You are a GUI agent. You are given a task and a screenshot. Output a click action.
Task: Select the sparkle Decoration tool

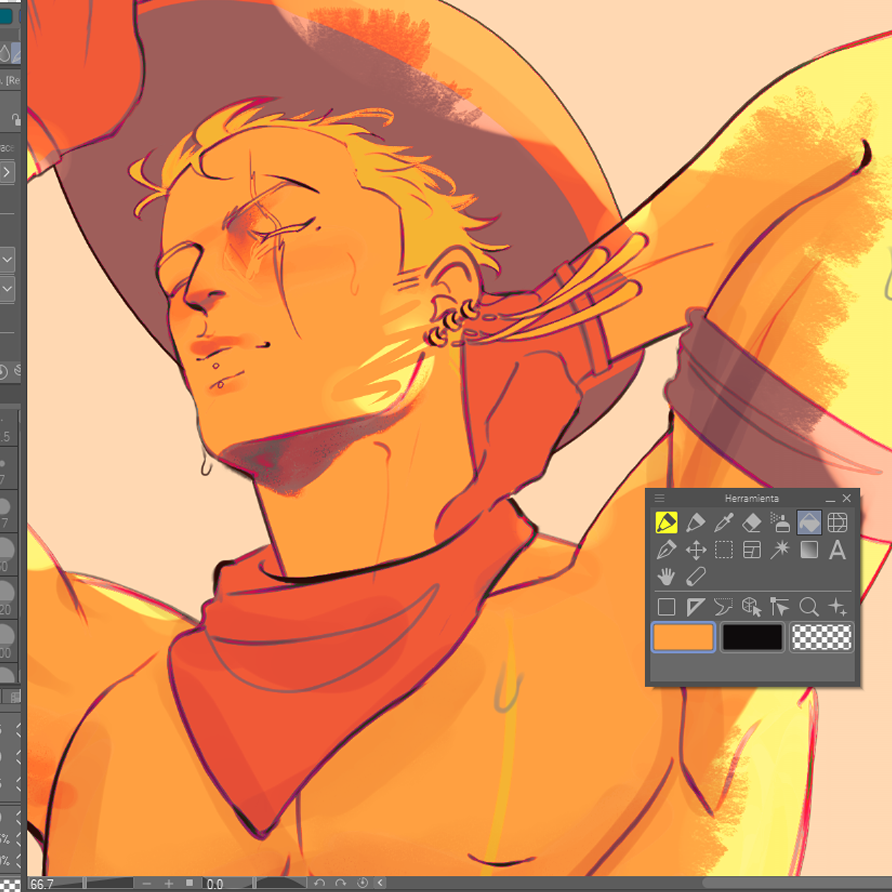[837, 607]
